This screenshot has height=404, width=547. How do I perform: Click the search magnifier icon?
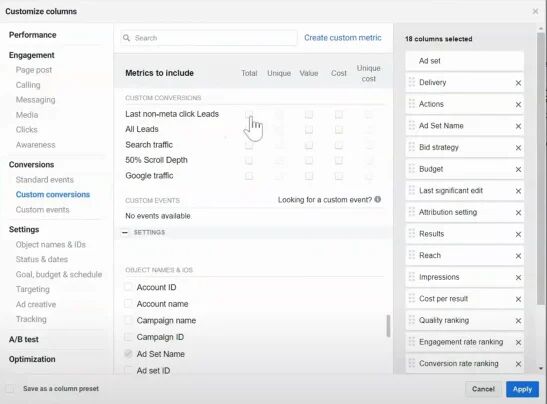(x=127, y=38)
